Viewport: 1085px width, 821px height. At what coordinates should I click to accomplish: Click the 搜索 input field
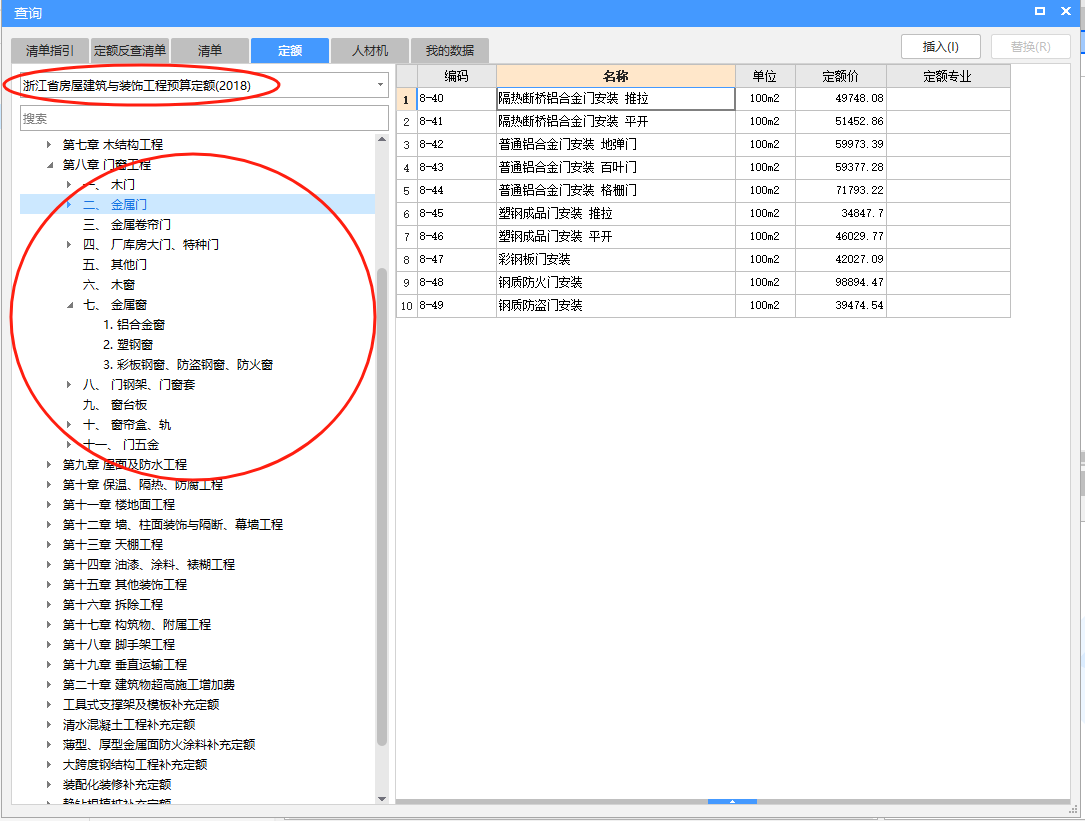tap(204, 118)
